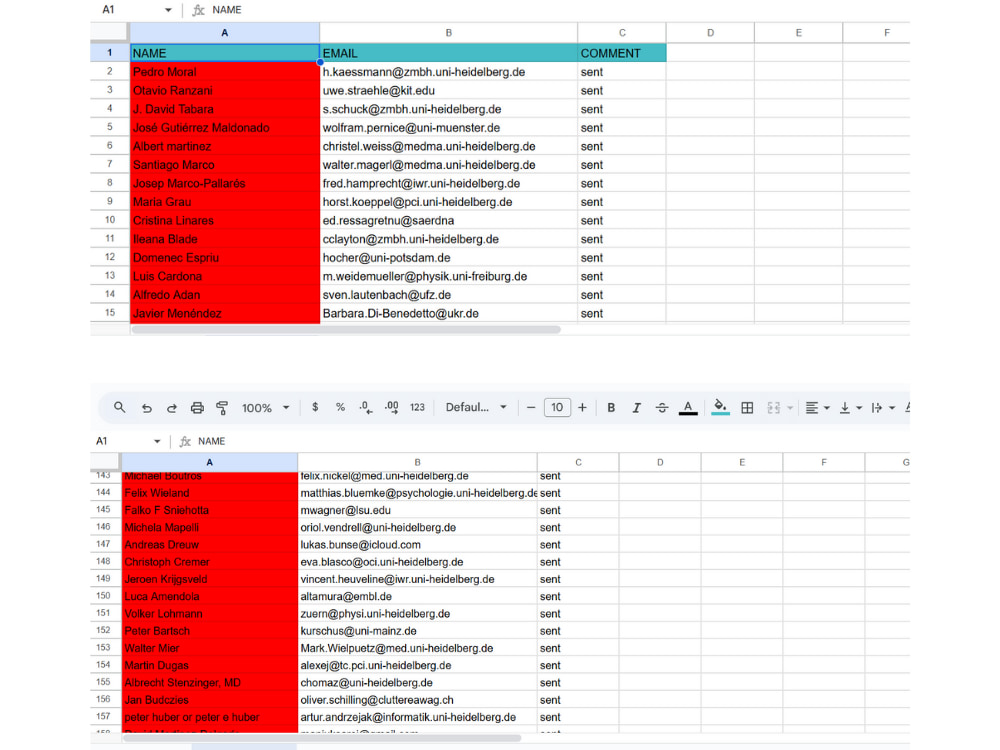1000x750 pixels.
Task: Decrease font size with minus button
Action: (x=531, y=408)
